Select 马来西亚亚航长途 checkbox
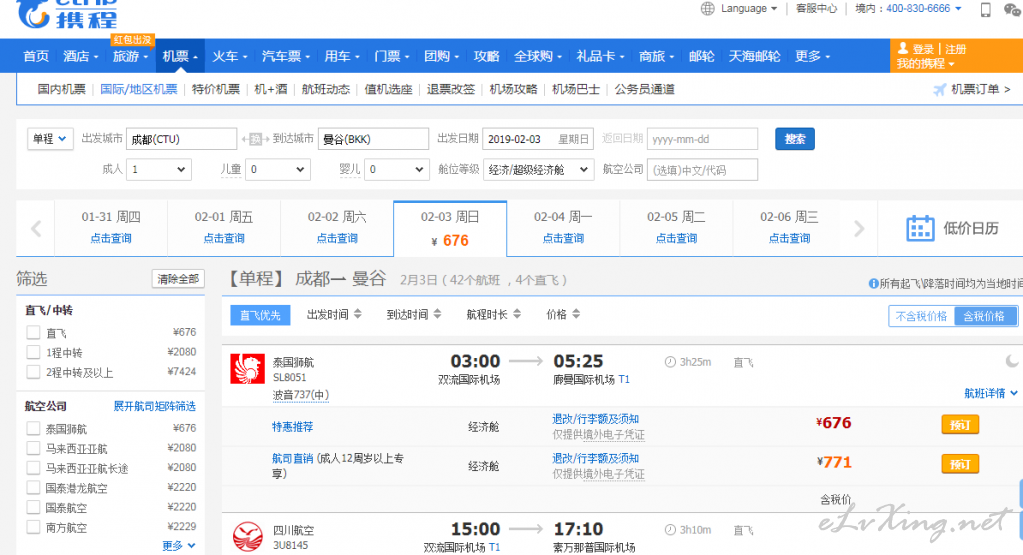Viewport: 1023px width, 555px height. coord(33,468)
